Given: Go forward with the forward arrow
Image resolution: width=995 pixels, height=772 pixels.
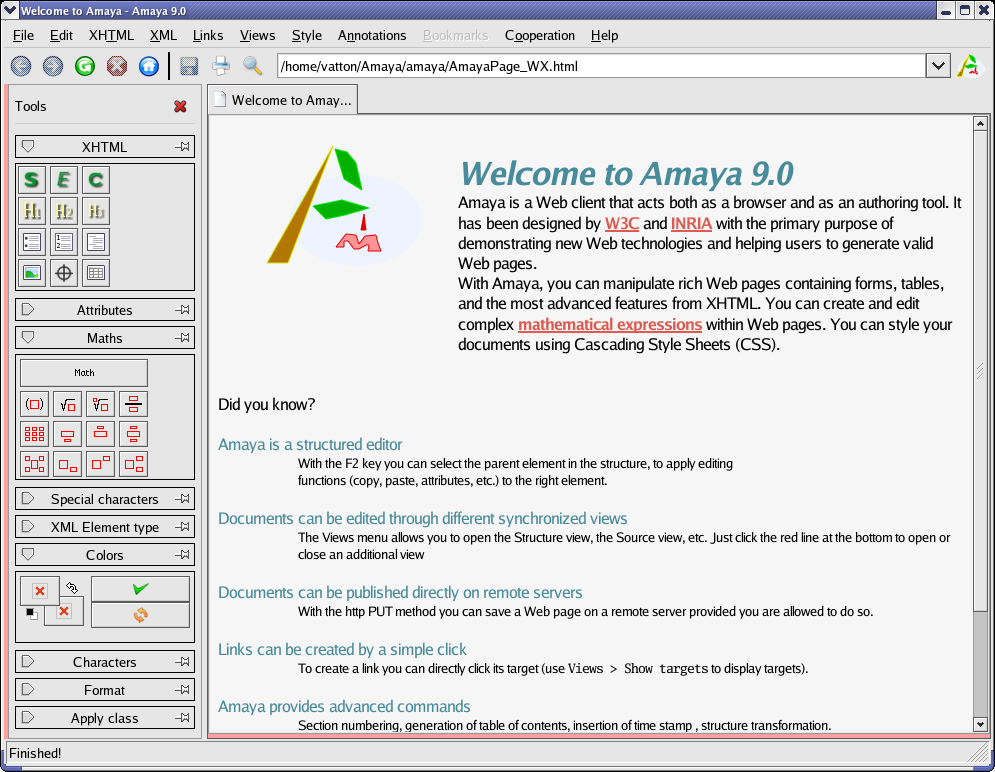Looking at the screenshot, I should 53,66.
